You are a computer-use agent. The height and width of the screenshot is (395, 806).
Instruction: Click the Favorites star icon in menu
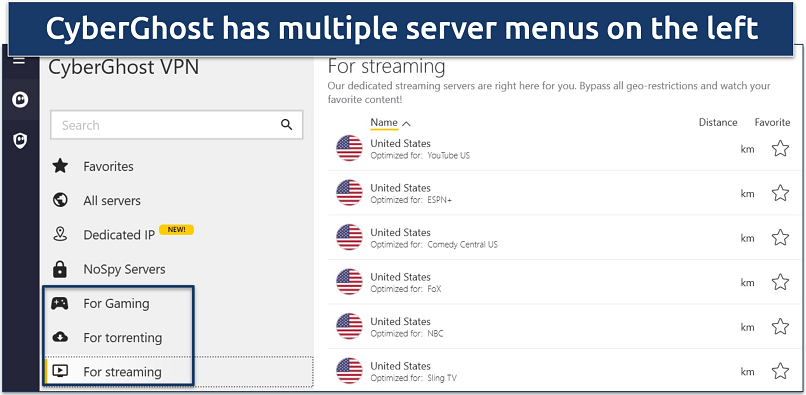pos(60,166)
